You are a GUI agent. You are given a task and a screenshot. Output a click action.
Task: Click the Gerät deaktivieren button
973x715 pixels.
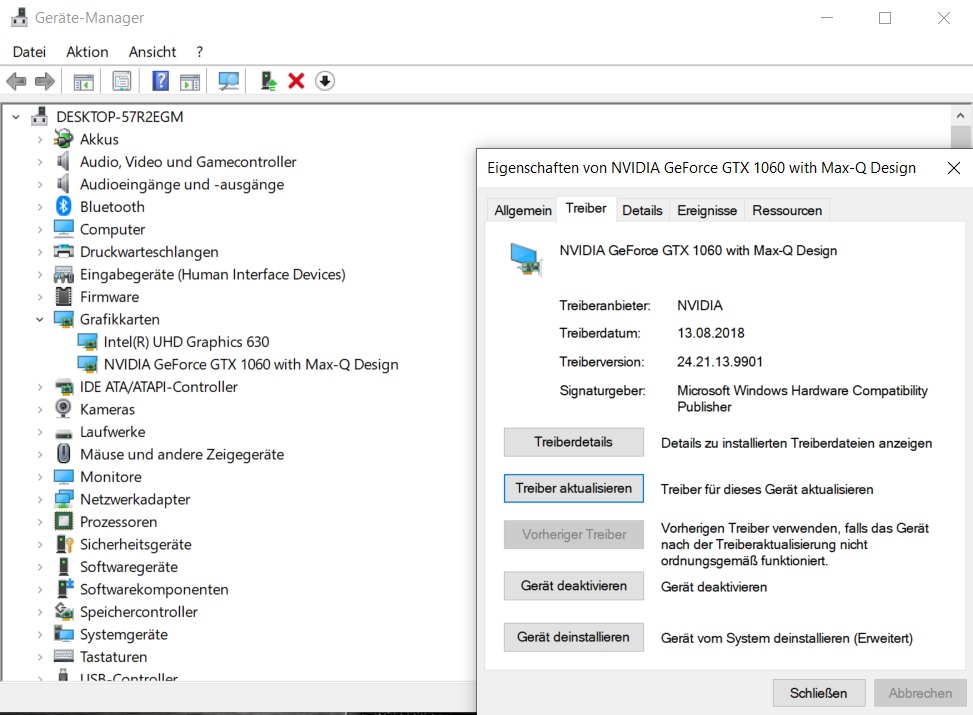click(x=573, y=586)
